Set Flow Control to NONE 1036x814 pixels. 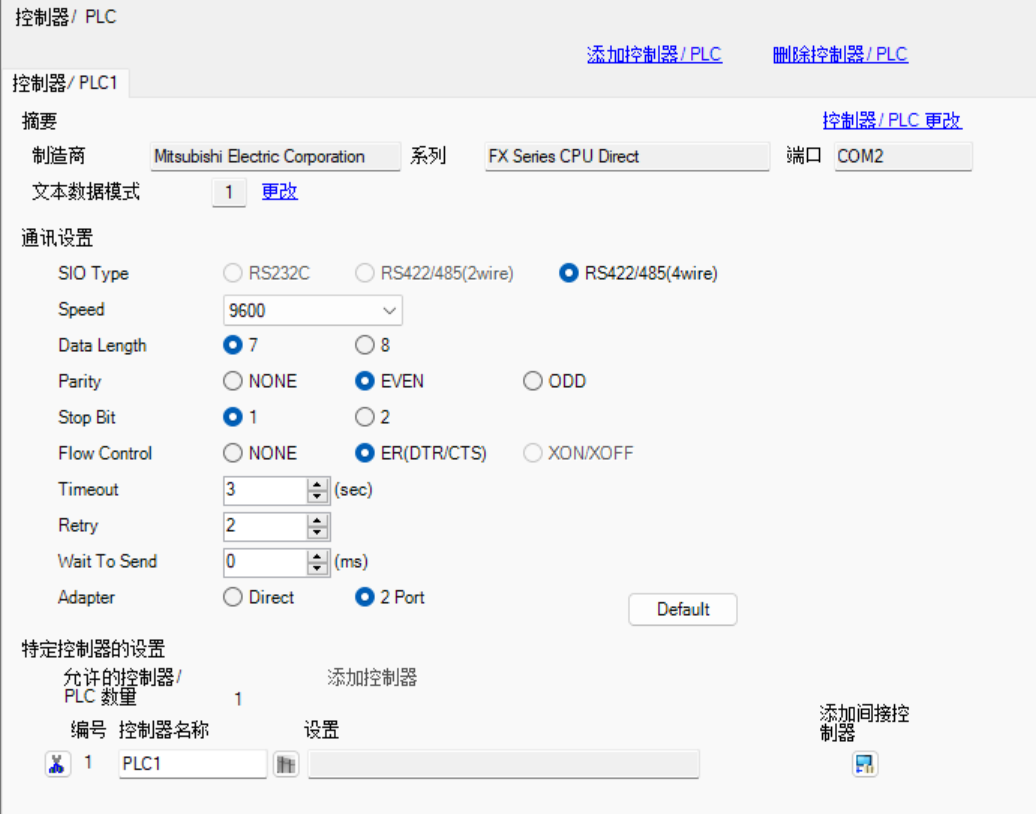[233, 454]
